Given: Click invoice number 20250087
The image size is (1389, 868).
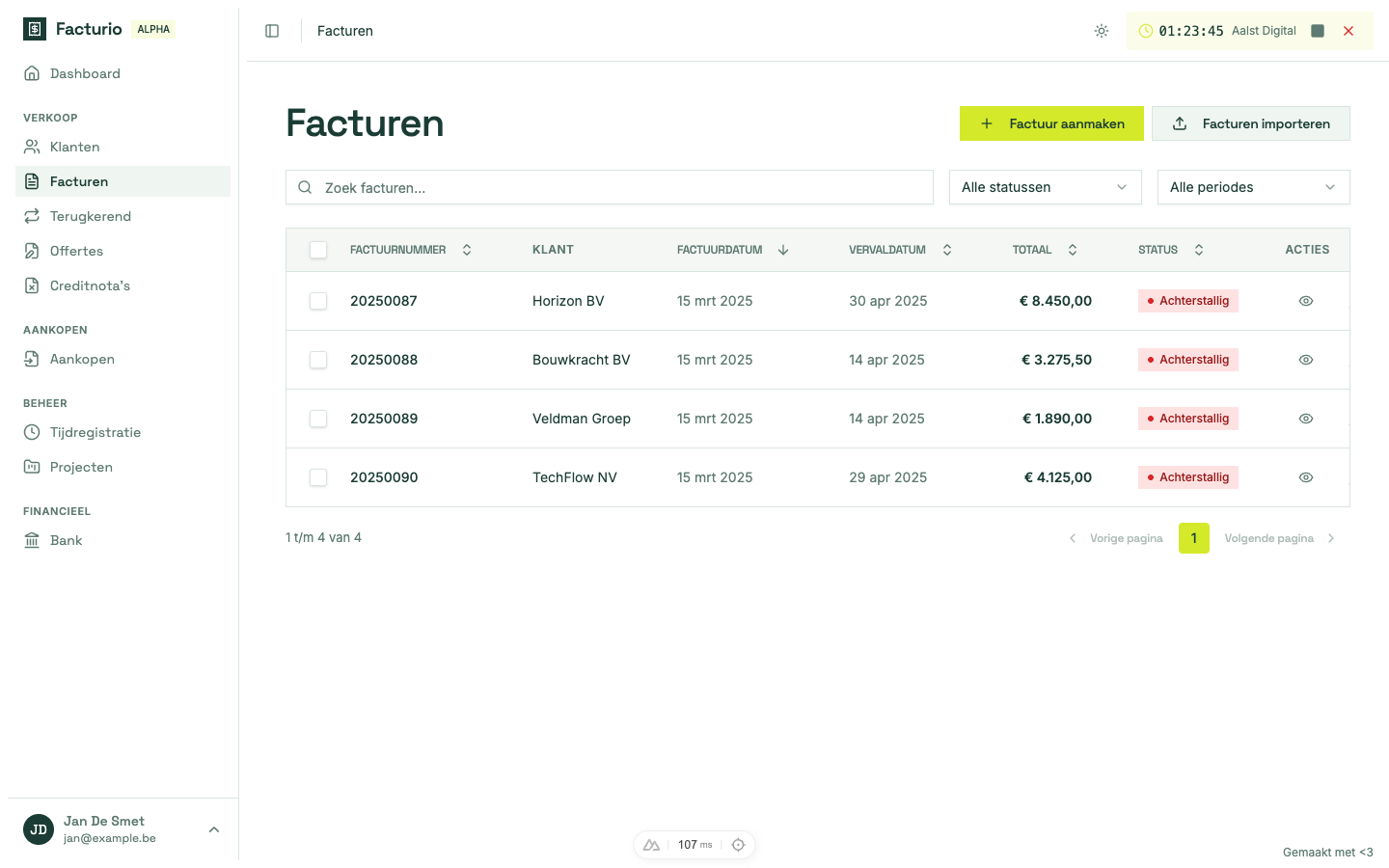Looking at the screenshot, I should click(x=384, y=301).
